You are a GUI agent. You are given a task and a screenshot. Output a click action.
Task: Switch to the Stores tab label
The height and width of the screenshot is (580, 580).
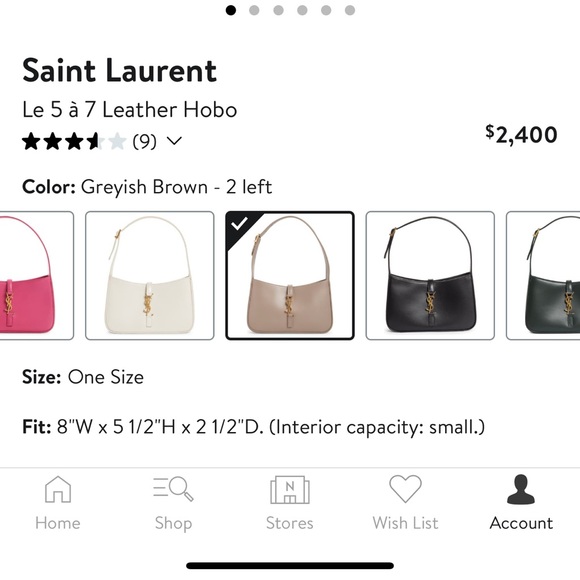click(290, 523)
